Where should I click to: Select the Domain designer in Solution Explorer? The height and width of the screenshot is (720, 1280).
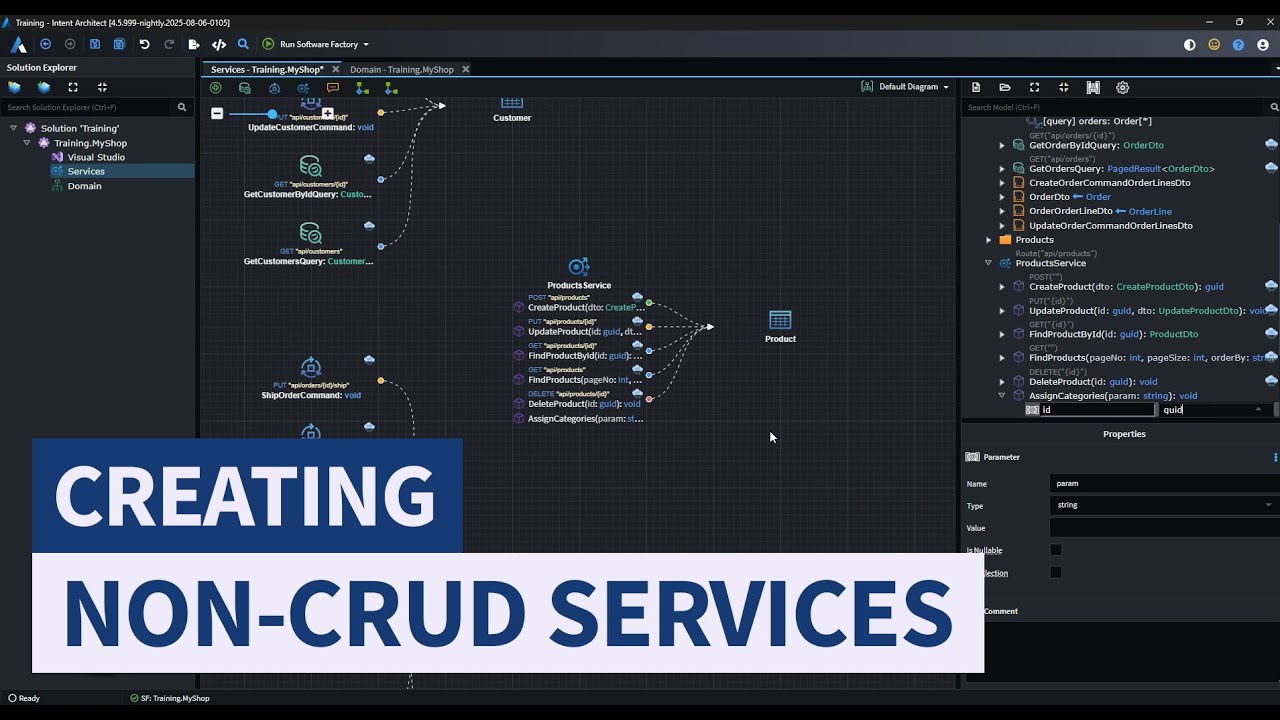(x=84, y=186)
